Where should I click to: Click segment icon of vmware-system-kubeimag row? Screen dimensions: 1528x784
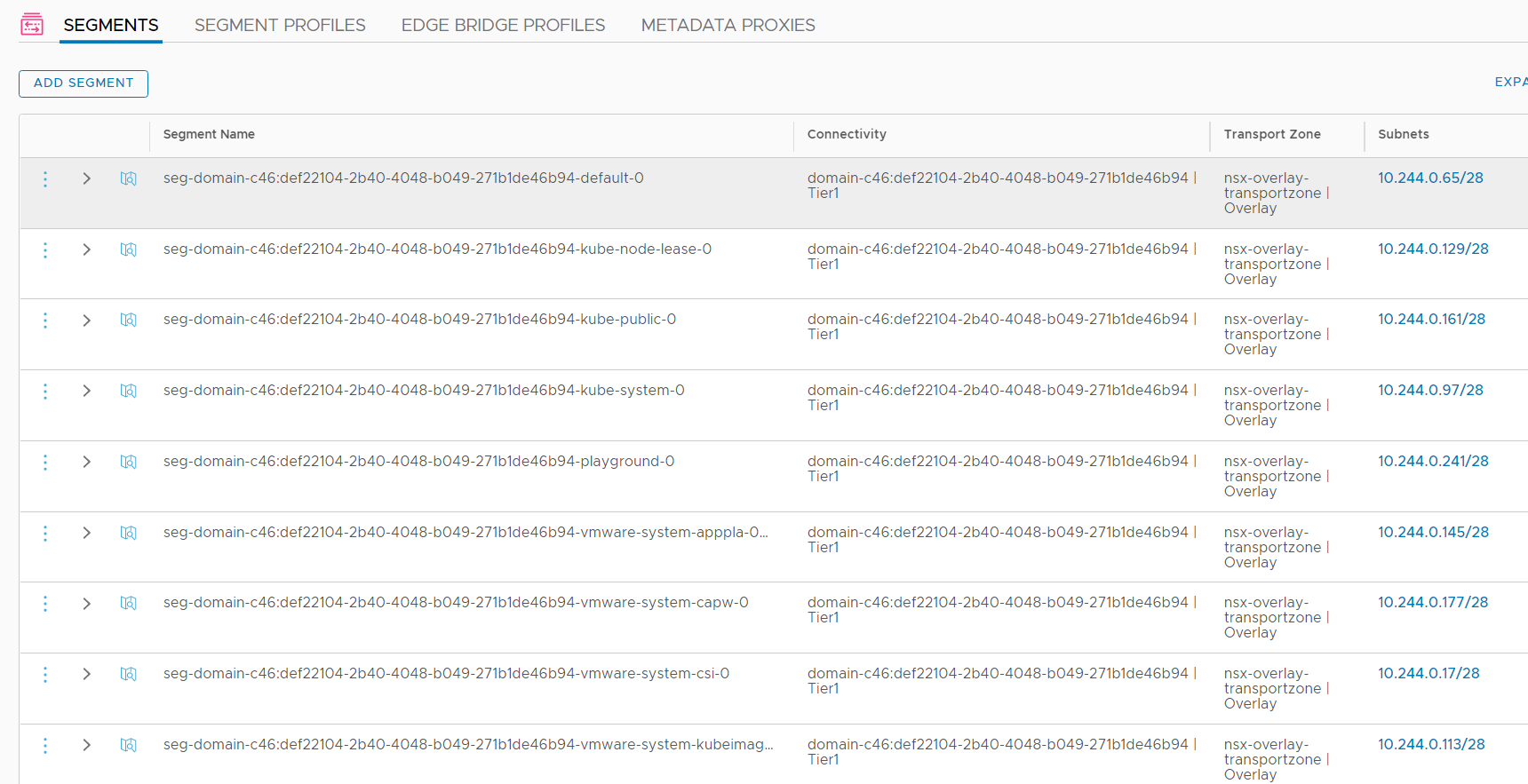click(129, 745)
